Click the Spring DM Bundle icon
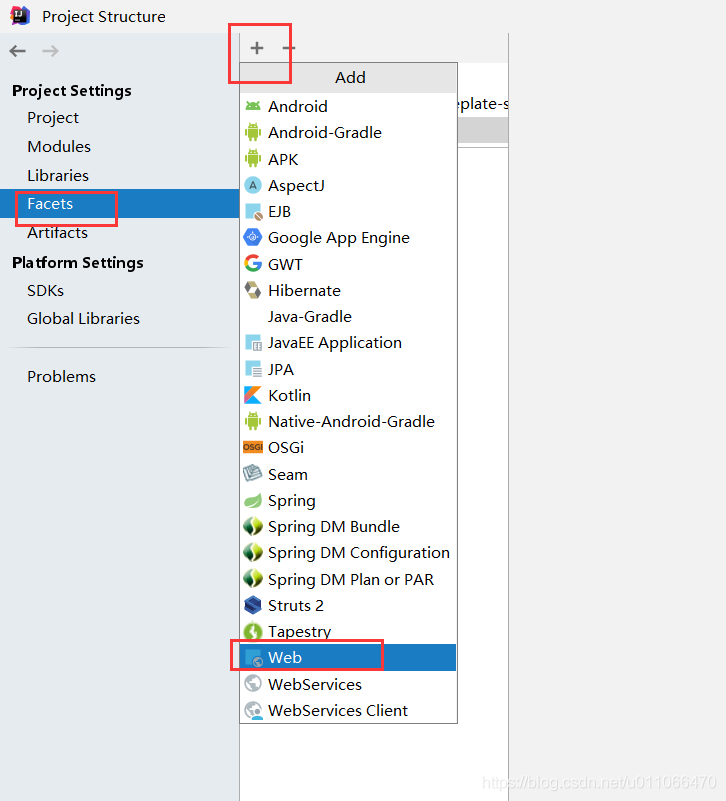 click(x=253, y=526)
